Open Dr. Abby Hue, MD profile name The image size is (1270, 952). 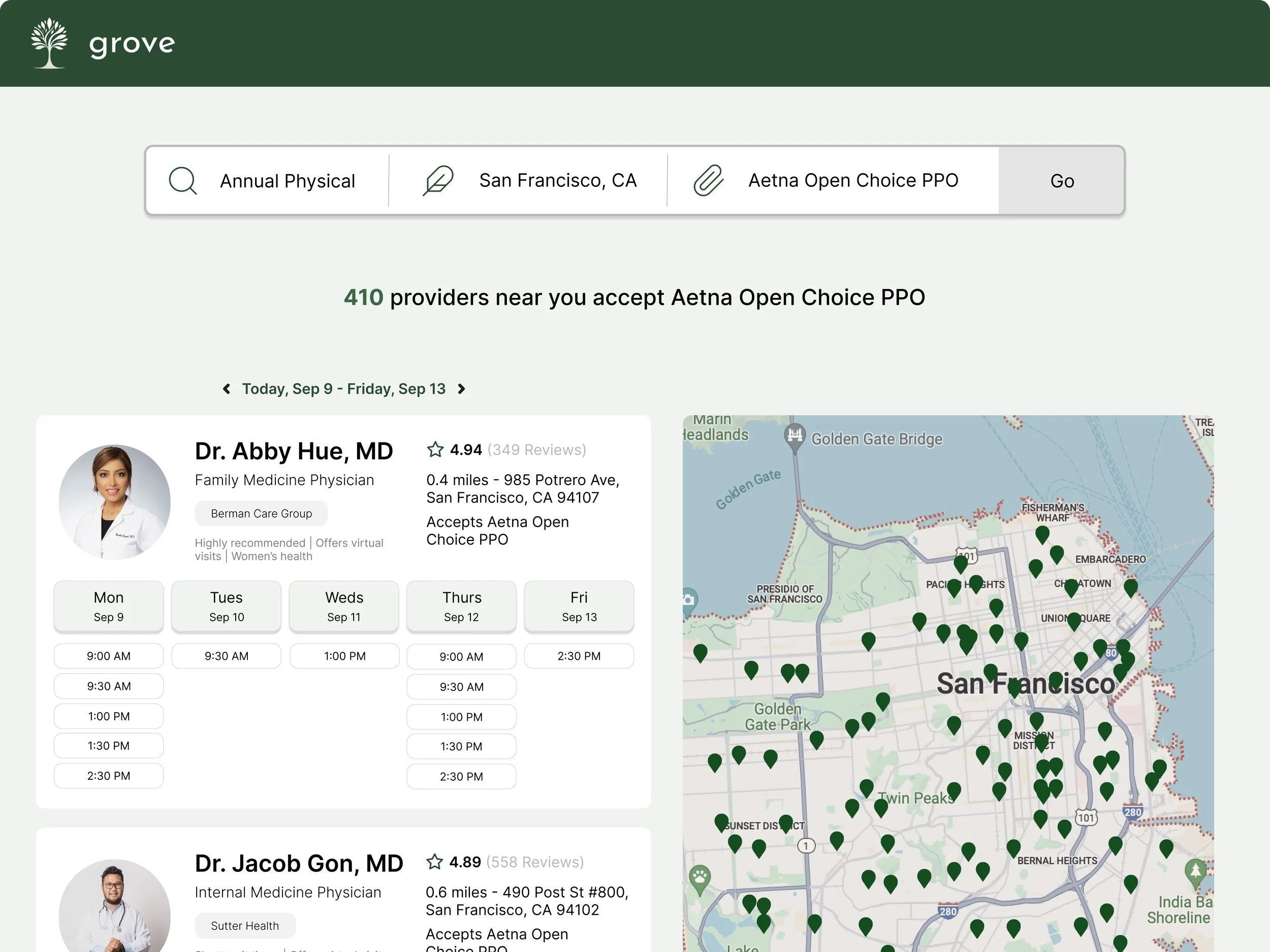(x=294, y=451)
